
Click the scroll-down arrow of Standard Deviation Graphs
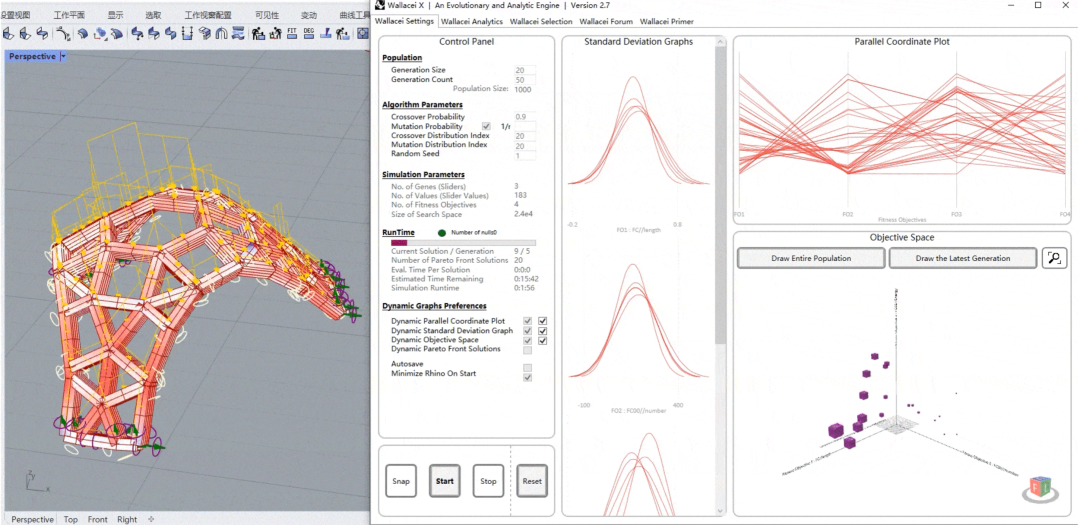point(720,511)
